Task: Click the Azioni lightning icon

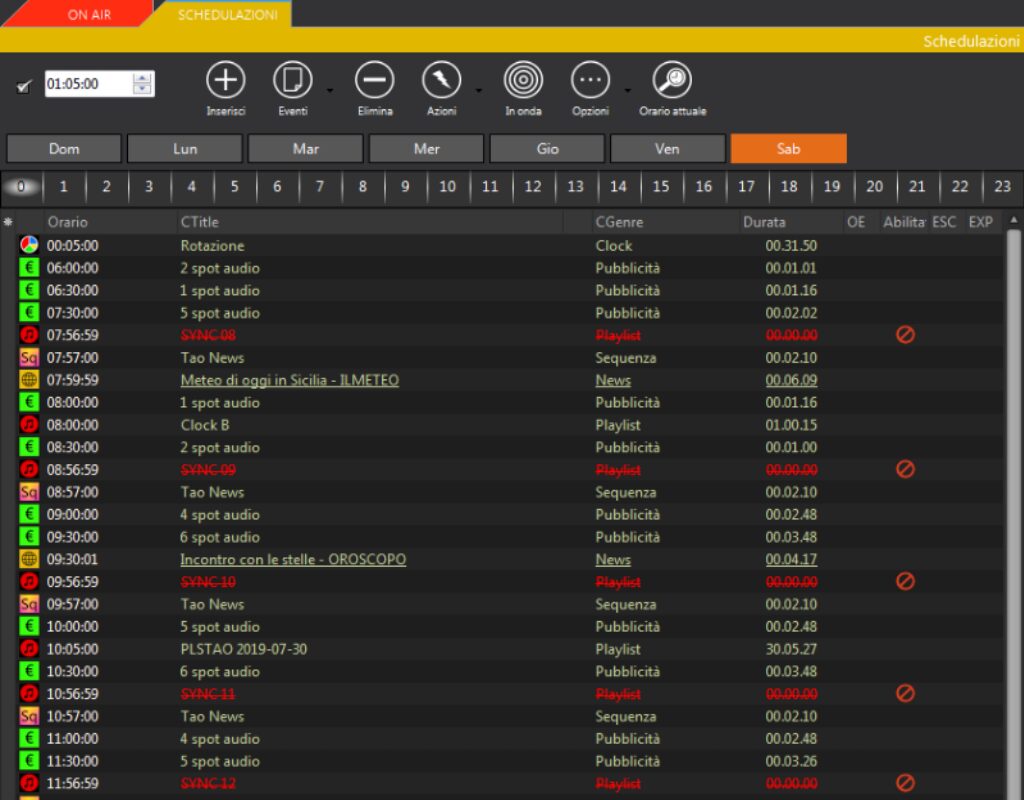Action: [441, 80]
